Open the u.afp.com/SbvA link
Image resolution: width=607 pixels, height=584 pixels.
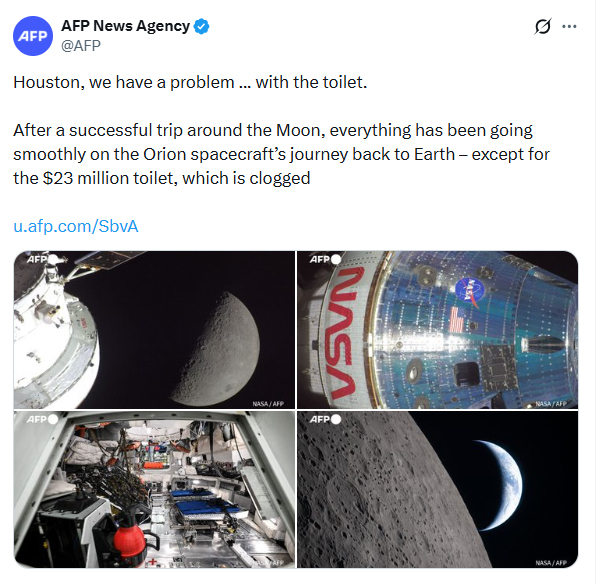click(x=75, y=226)
